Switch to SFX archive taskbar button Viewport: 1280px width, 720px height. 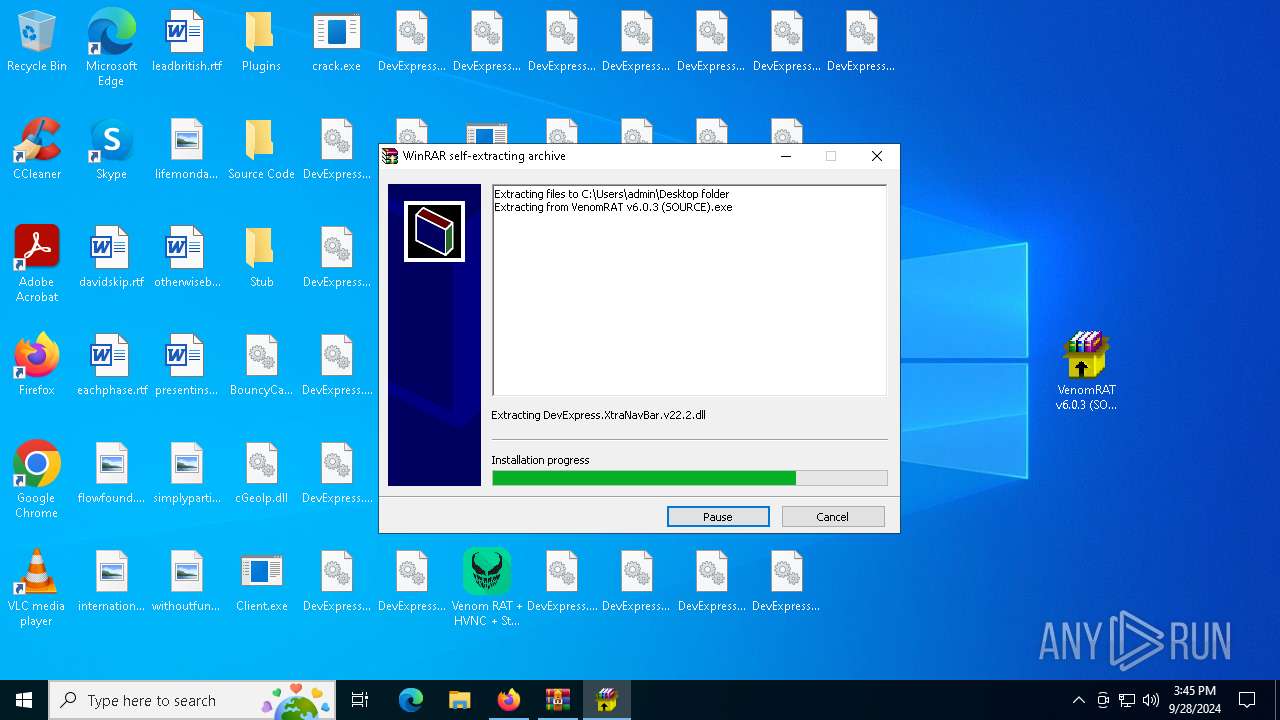pos(607,700)
